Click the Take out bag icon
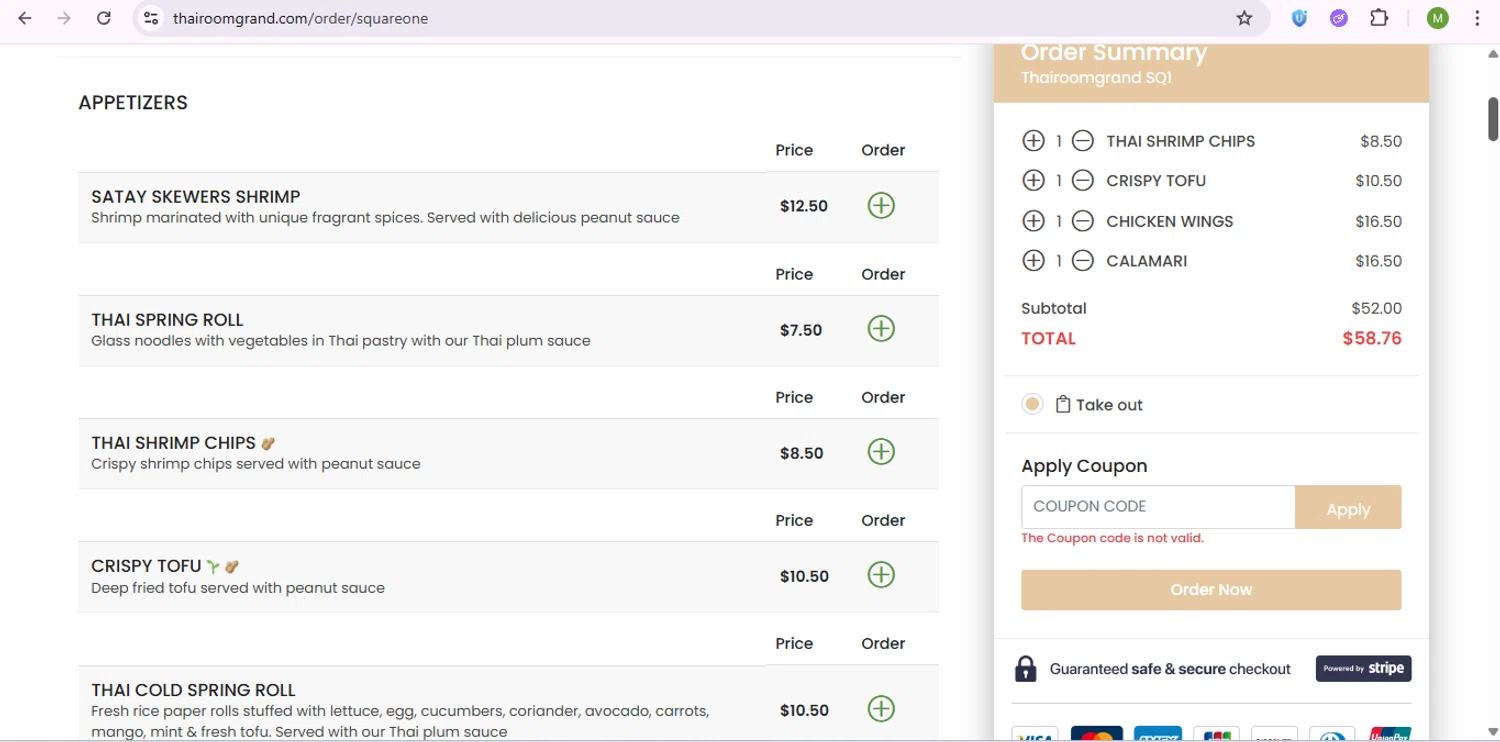The width and height of the screenshot is (1500, 742). 1063,404
